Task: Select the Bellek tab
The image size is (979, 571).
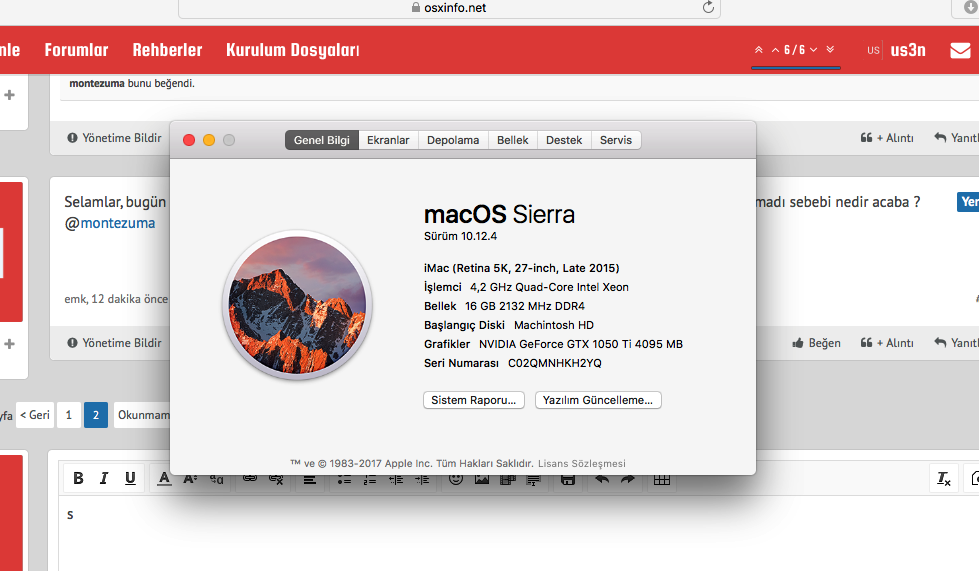Action: [513, 140]
